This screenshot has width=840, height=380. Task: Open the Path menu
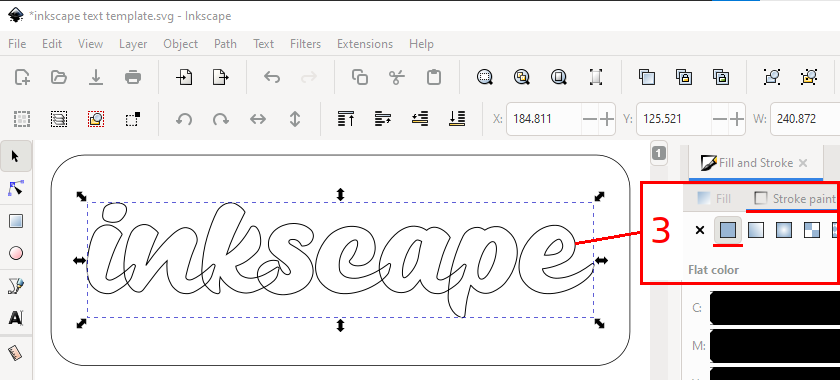225,44
